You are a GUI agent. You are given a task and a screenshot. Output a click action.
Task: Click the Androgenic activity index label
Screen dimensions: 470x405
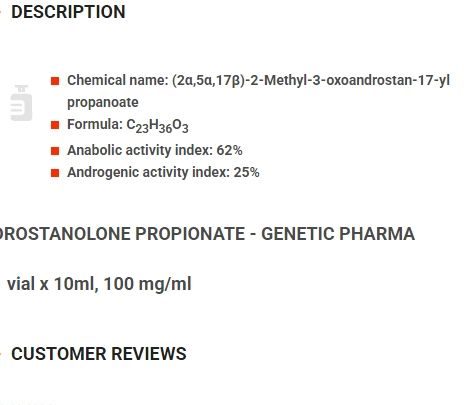point(148,173)
